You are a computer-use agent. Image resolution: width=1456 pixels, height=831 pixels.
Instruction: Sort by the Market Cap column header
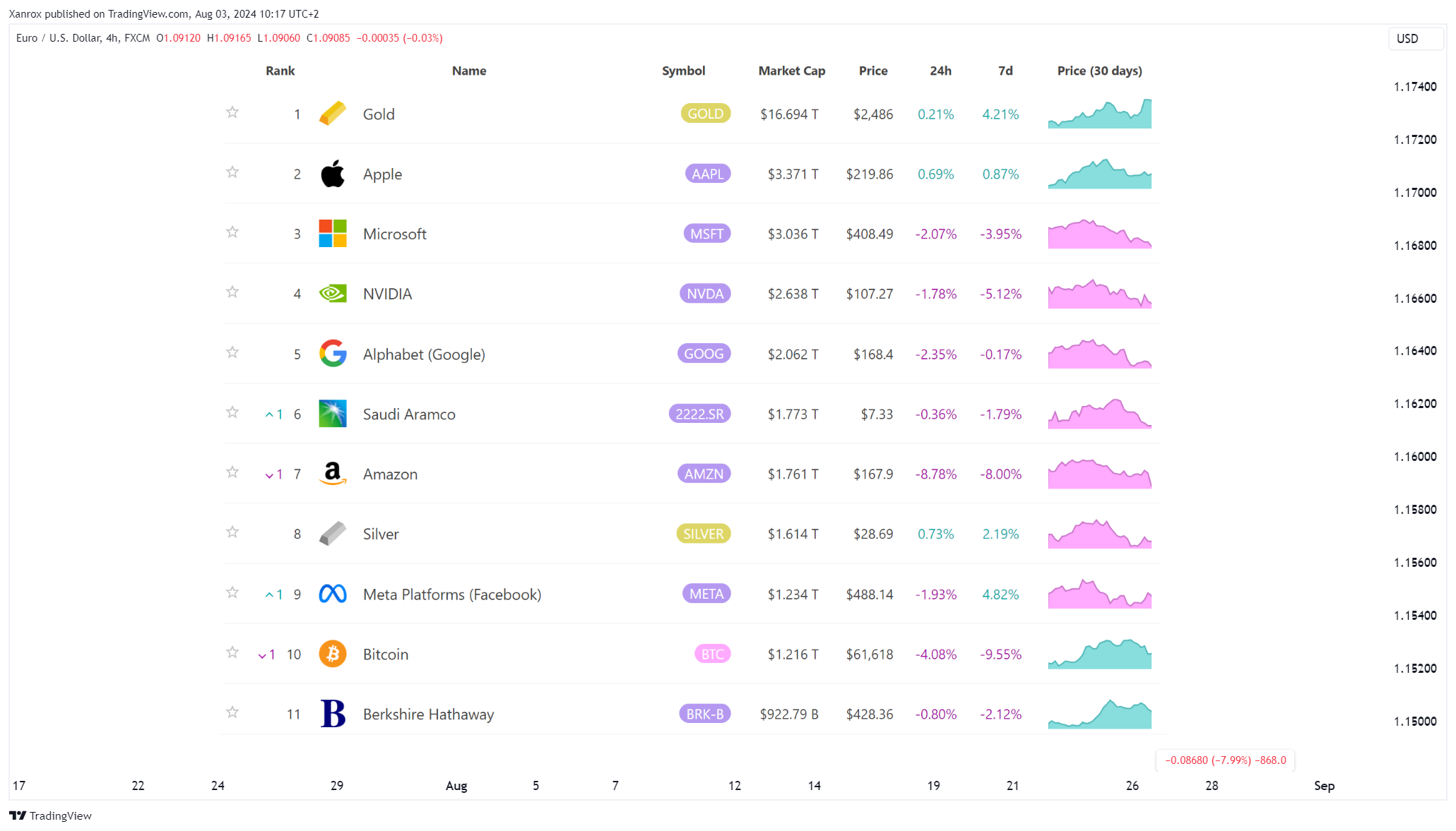(792, 71)
